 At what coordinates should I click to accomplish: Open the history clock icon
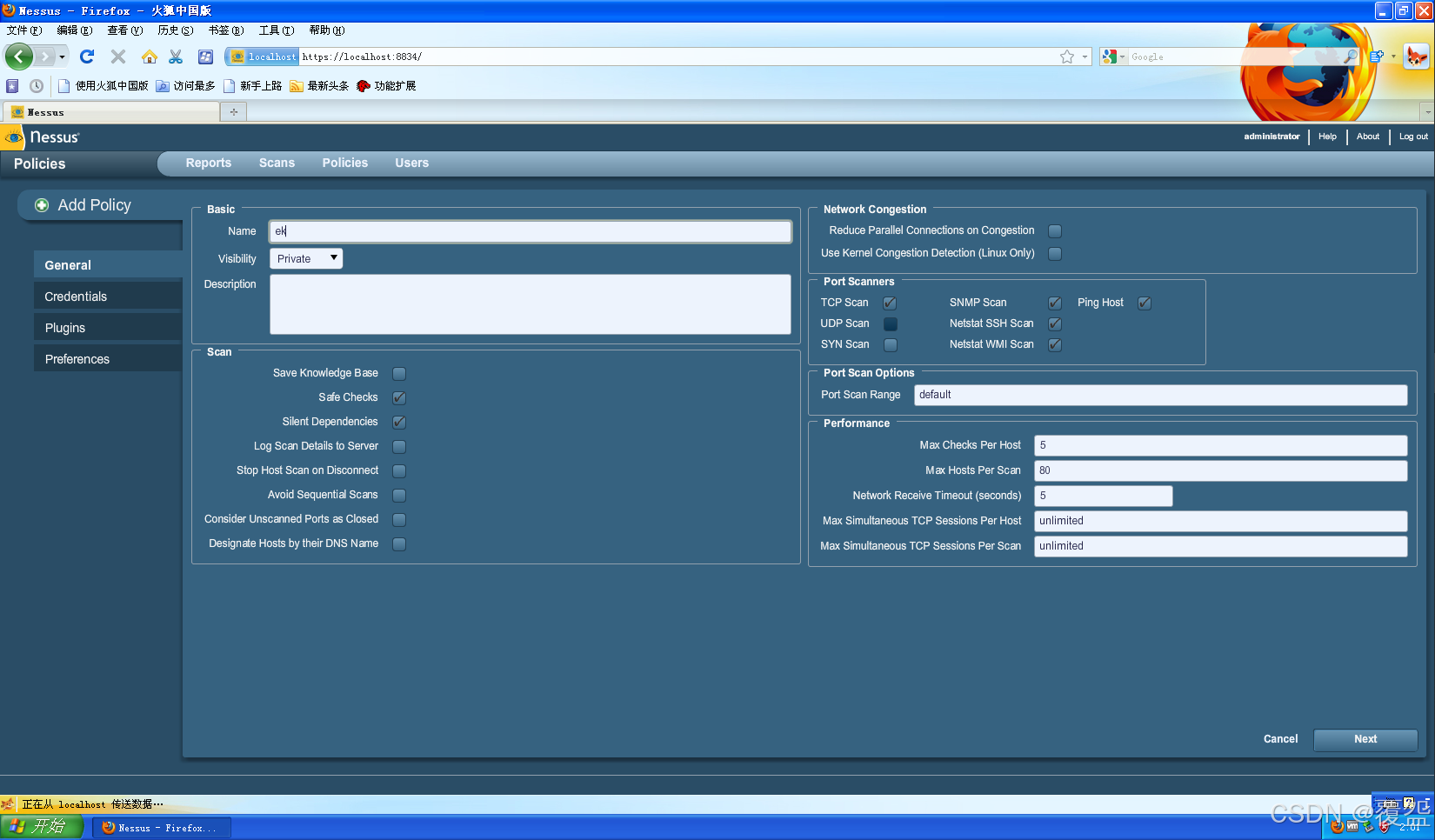(37, 86)
